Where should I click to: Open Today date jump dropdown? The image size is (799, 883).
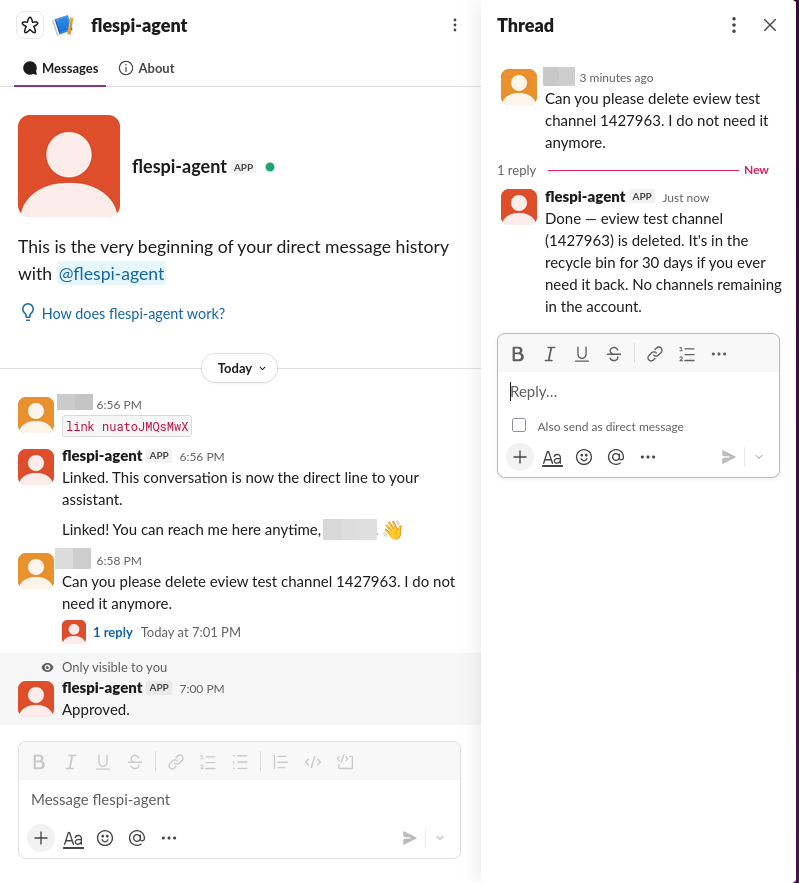tap(239, 368)
